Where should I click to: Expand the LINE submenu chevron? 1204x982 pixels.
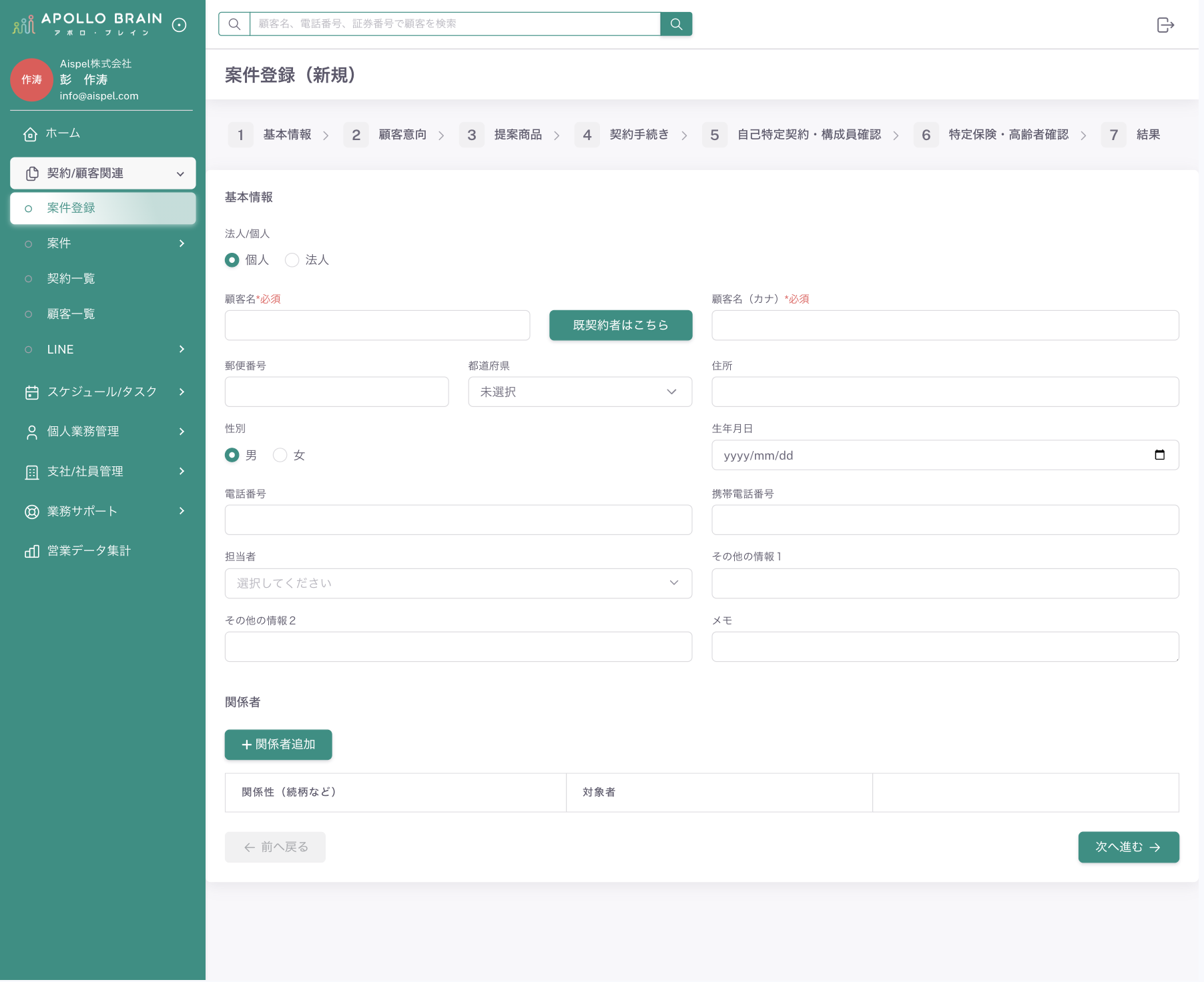(182, 350)
